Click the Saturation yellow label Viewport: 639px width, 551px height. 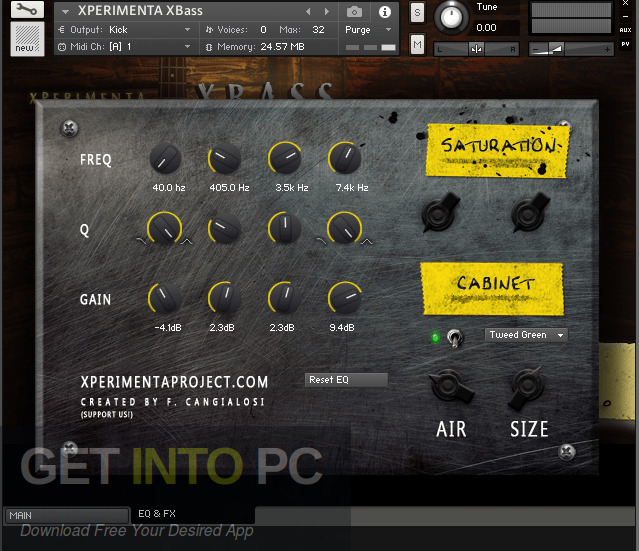tap(498, 151)
